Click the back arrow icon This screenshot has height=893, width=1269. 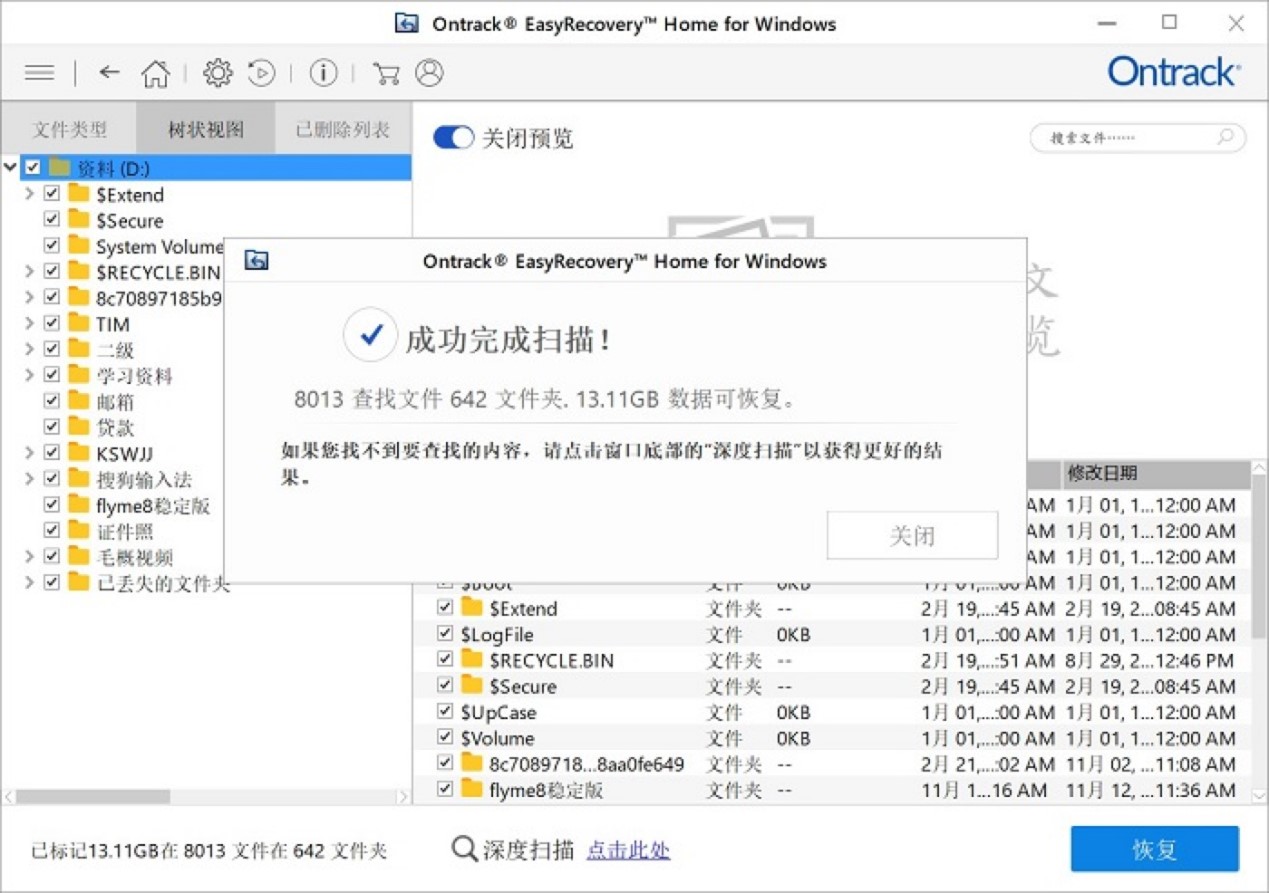point(109,72)
